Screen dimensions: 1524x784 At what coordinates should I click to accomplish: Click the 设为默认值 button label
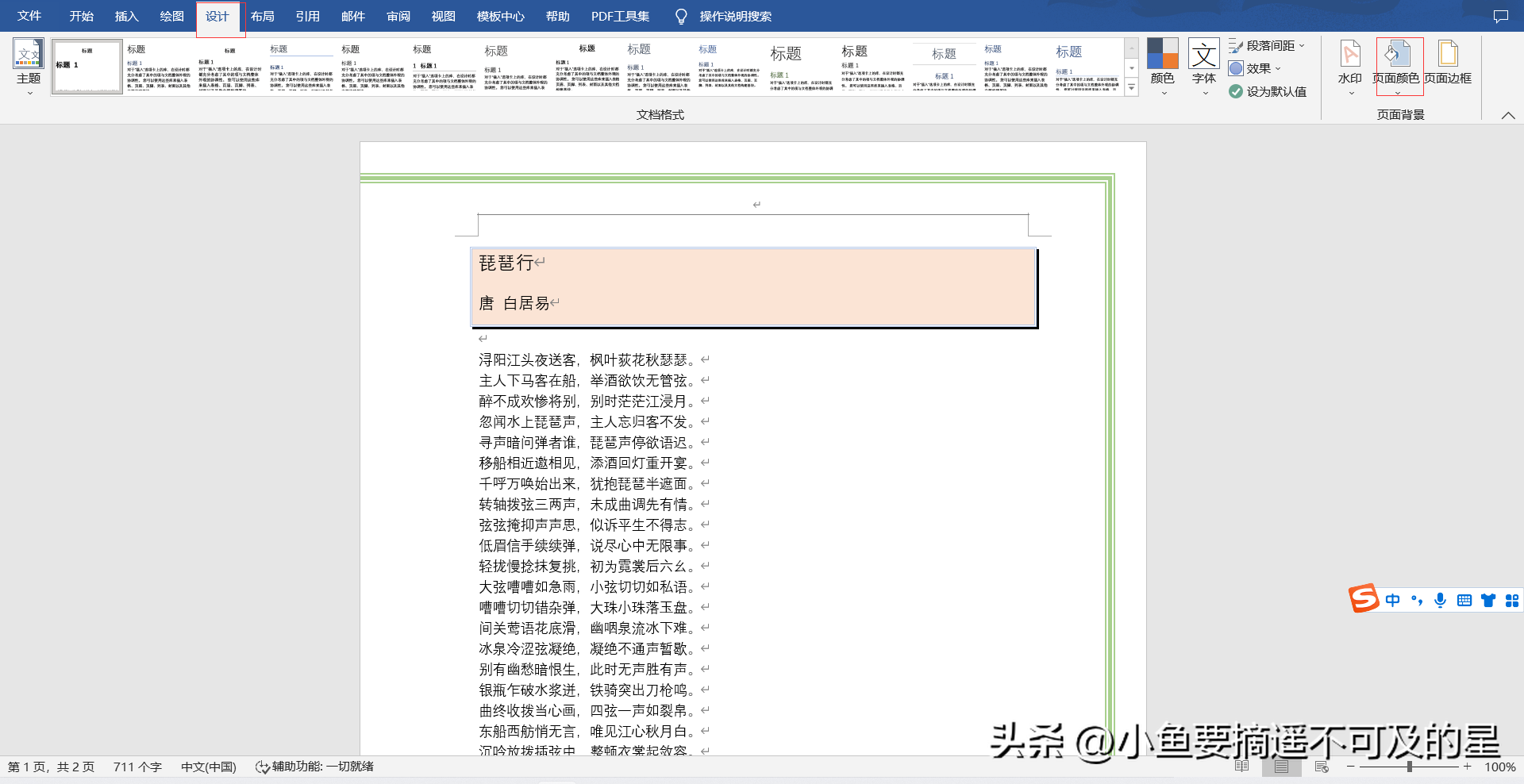tap(1276, 91)
